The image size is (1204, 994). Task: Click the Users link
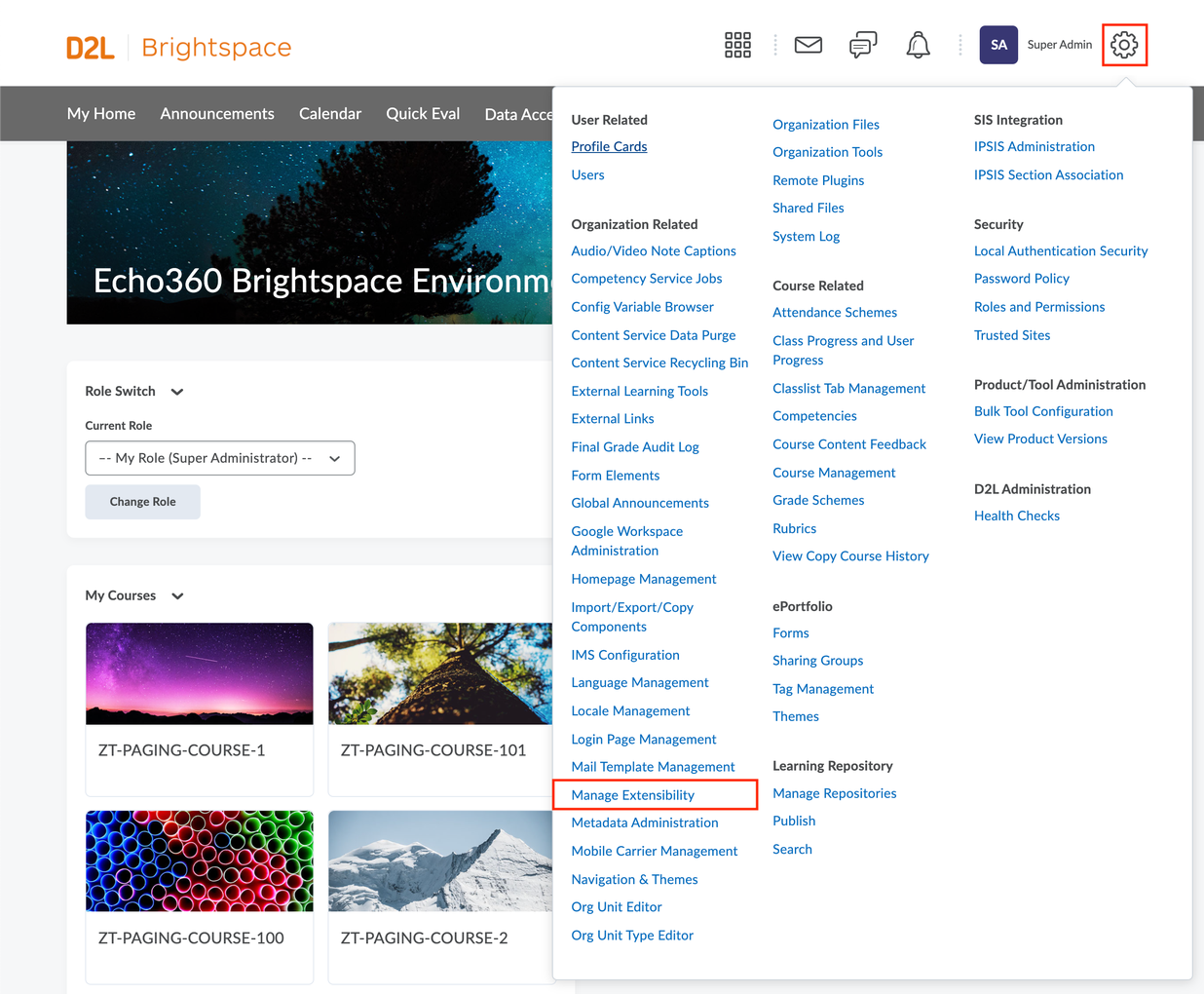tap(587, 174)
